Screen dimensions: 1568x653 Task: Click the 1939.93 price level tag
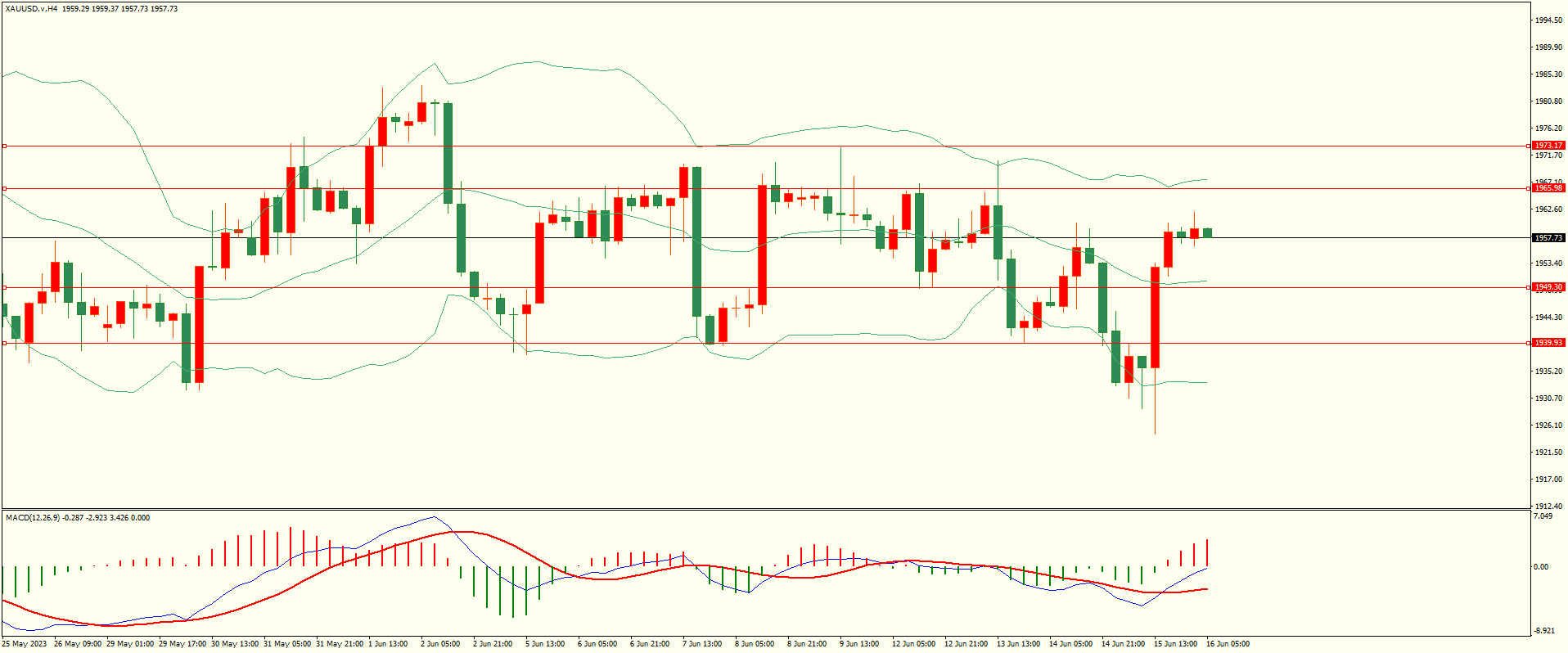pos(1548,343)
